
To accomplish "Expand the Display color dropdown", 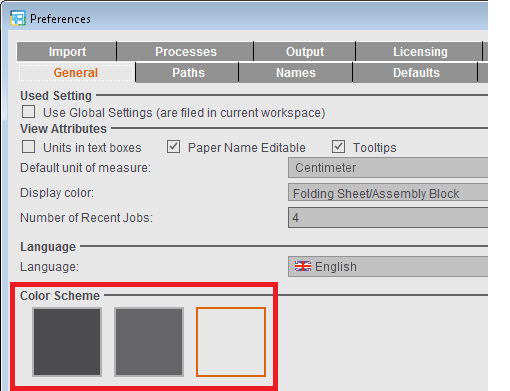I will [x=388, y=192].
